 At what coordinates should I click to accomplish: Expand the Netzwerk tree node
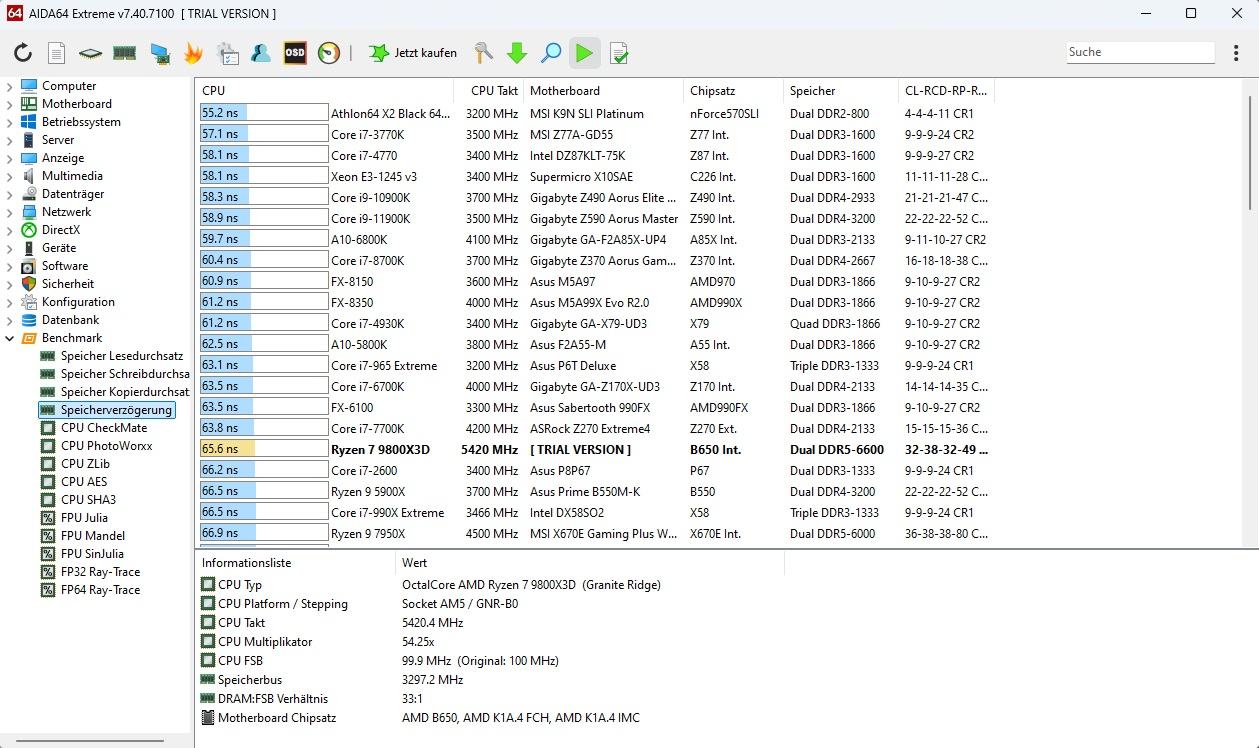pos(10,212)
